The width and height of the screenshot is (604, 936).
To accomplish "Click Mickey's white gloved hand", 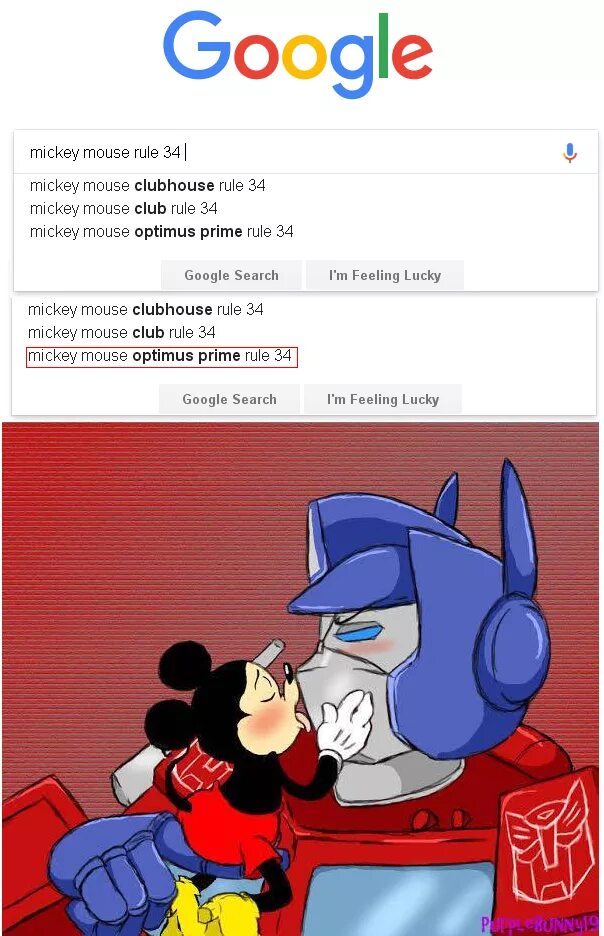I will click(344, 723).
